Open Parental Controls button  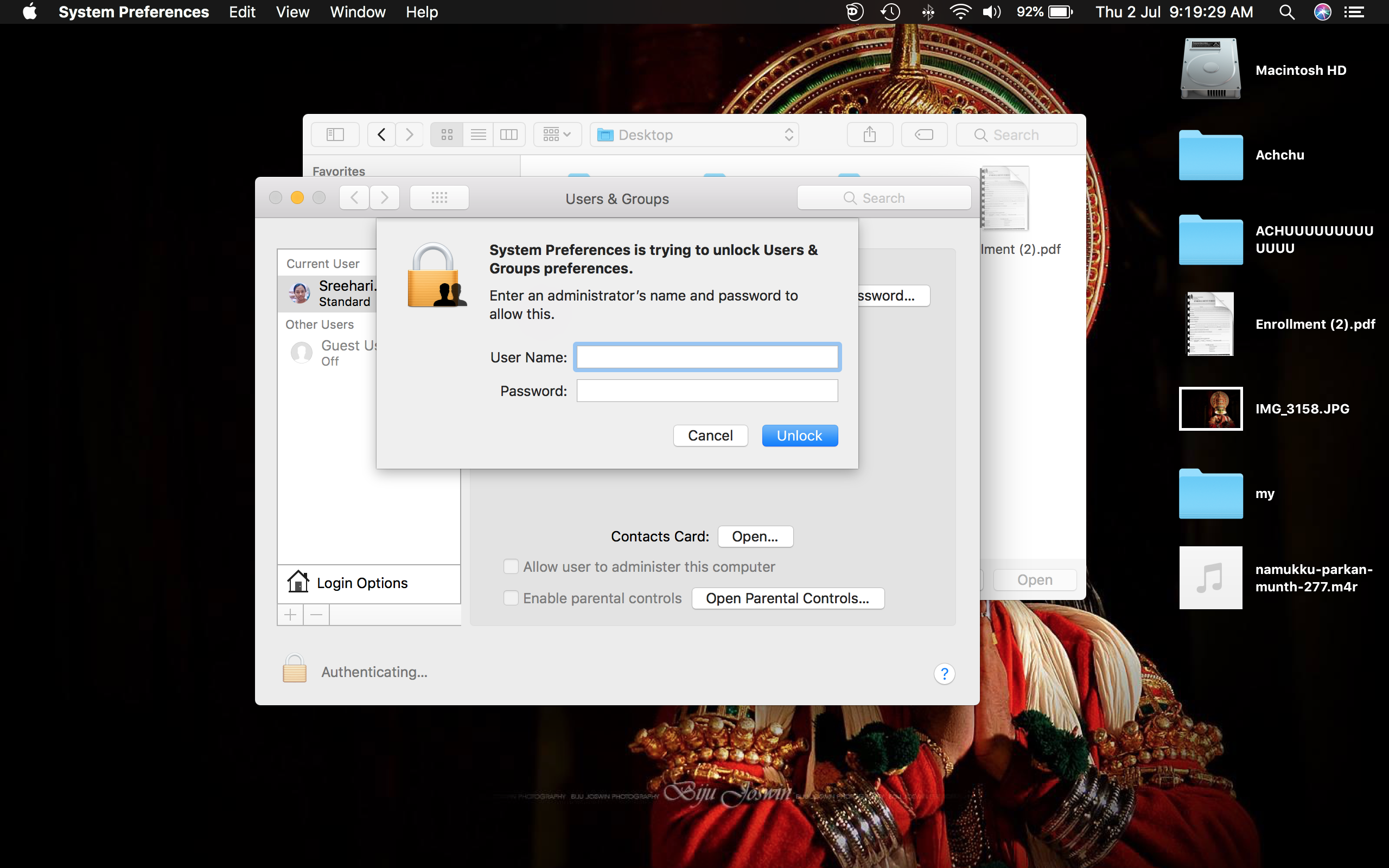pyautogui.click(x=787, y=598)
